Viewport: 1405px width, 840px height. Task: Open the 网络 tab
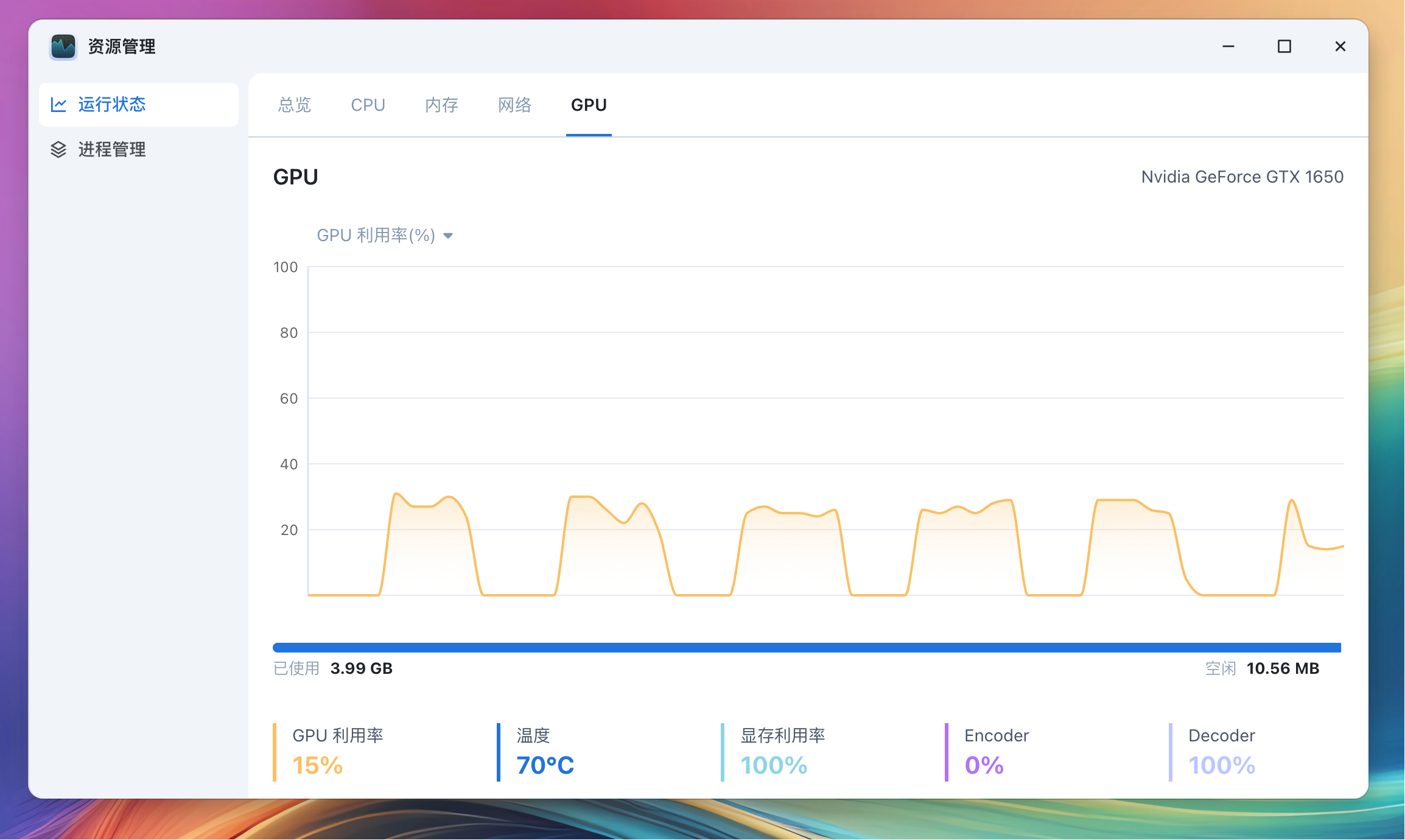[x=514, y=105]
